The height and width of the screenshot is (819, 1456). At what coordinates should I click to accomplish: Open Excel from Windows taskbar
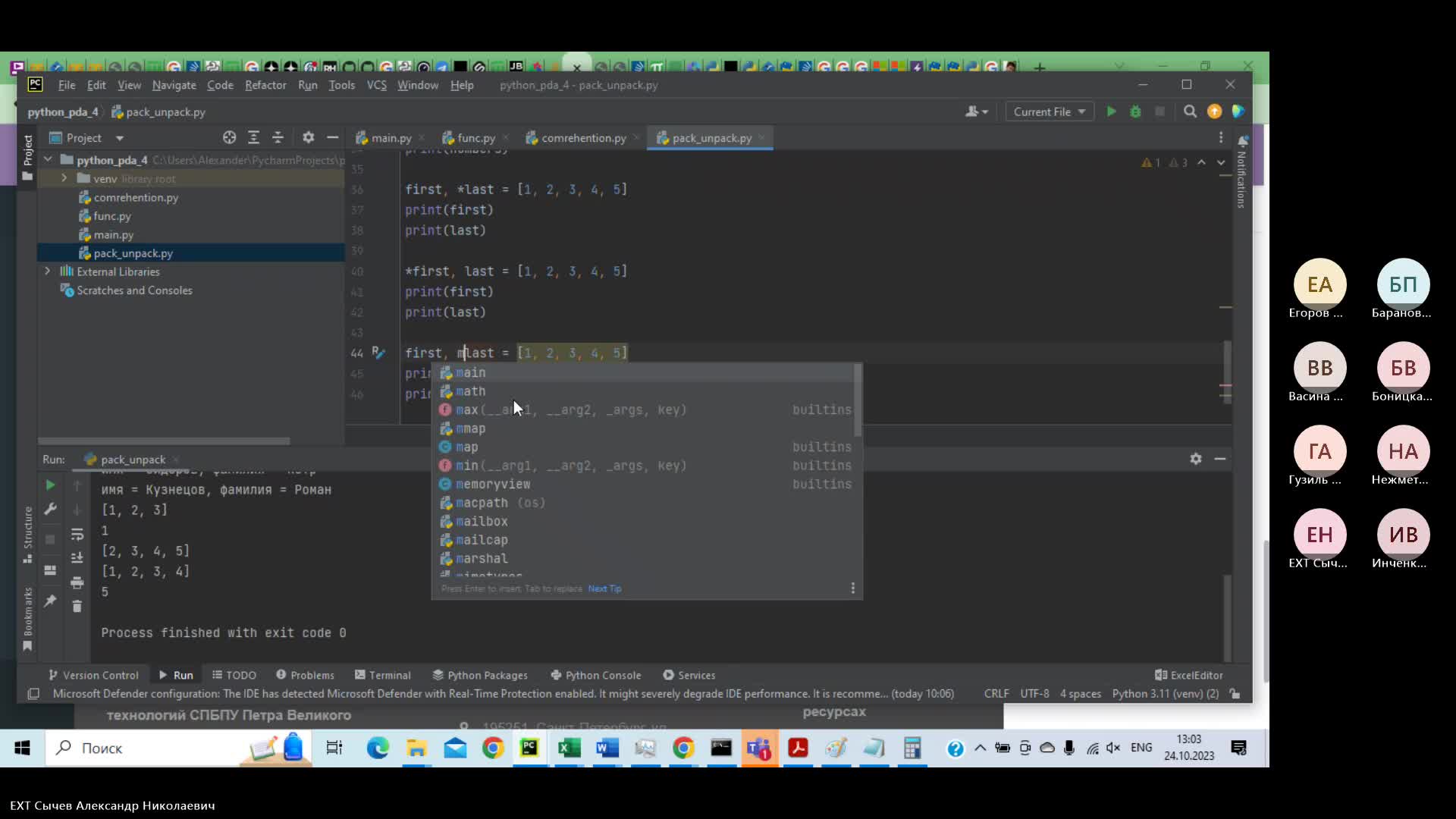(x=569, y=748)
